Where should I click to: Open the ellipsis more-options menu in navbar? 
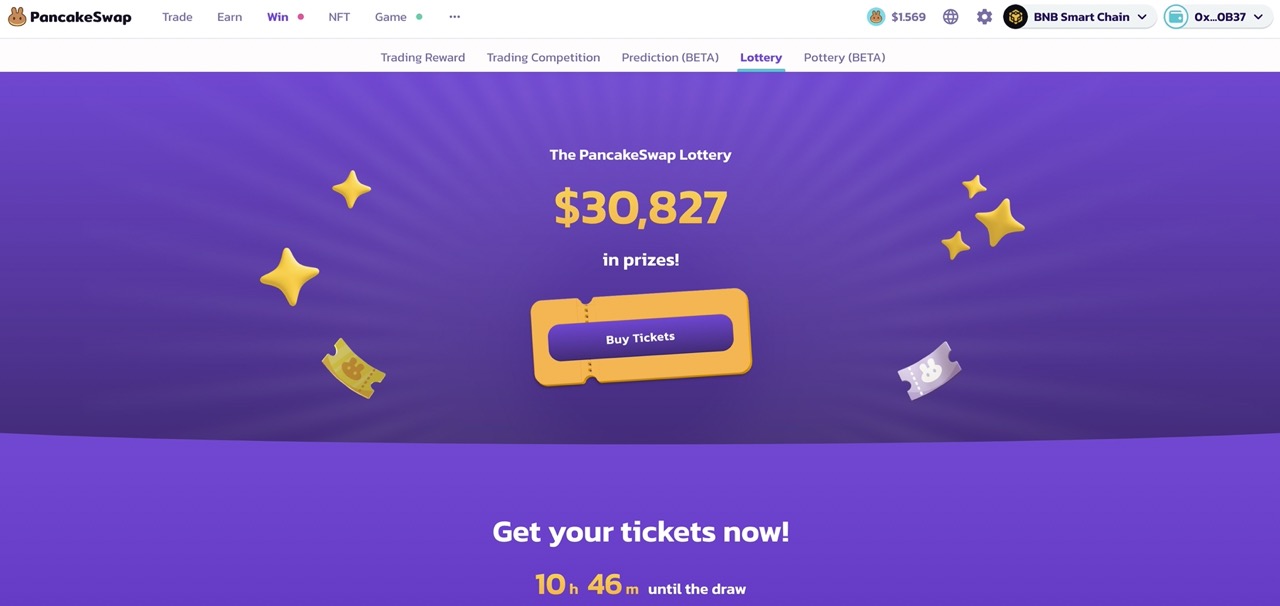454,16
